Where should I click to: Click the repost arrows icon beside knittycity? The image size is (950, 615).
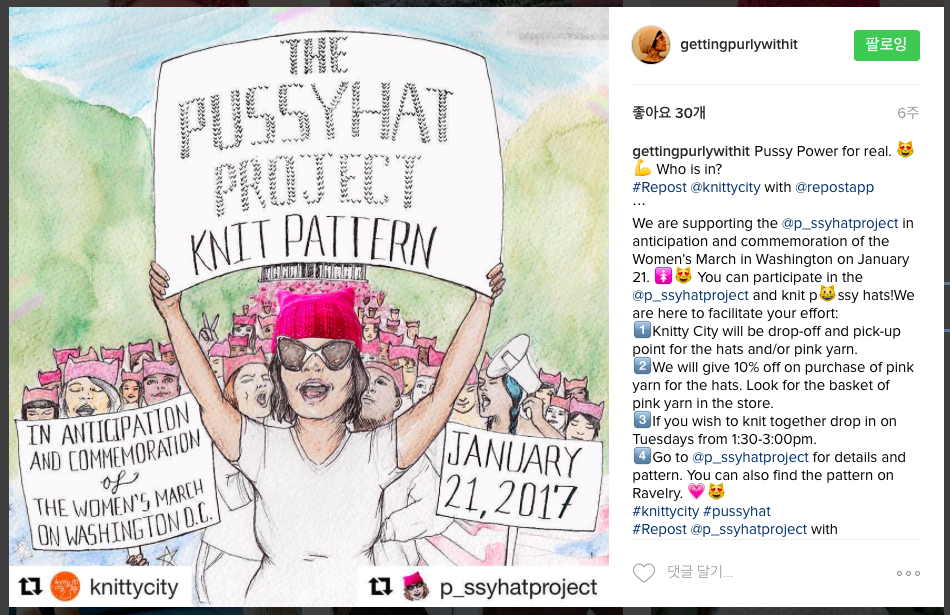(x=30, y=586)
